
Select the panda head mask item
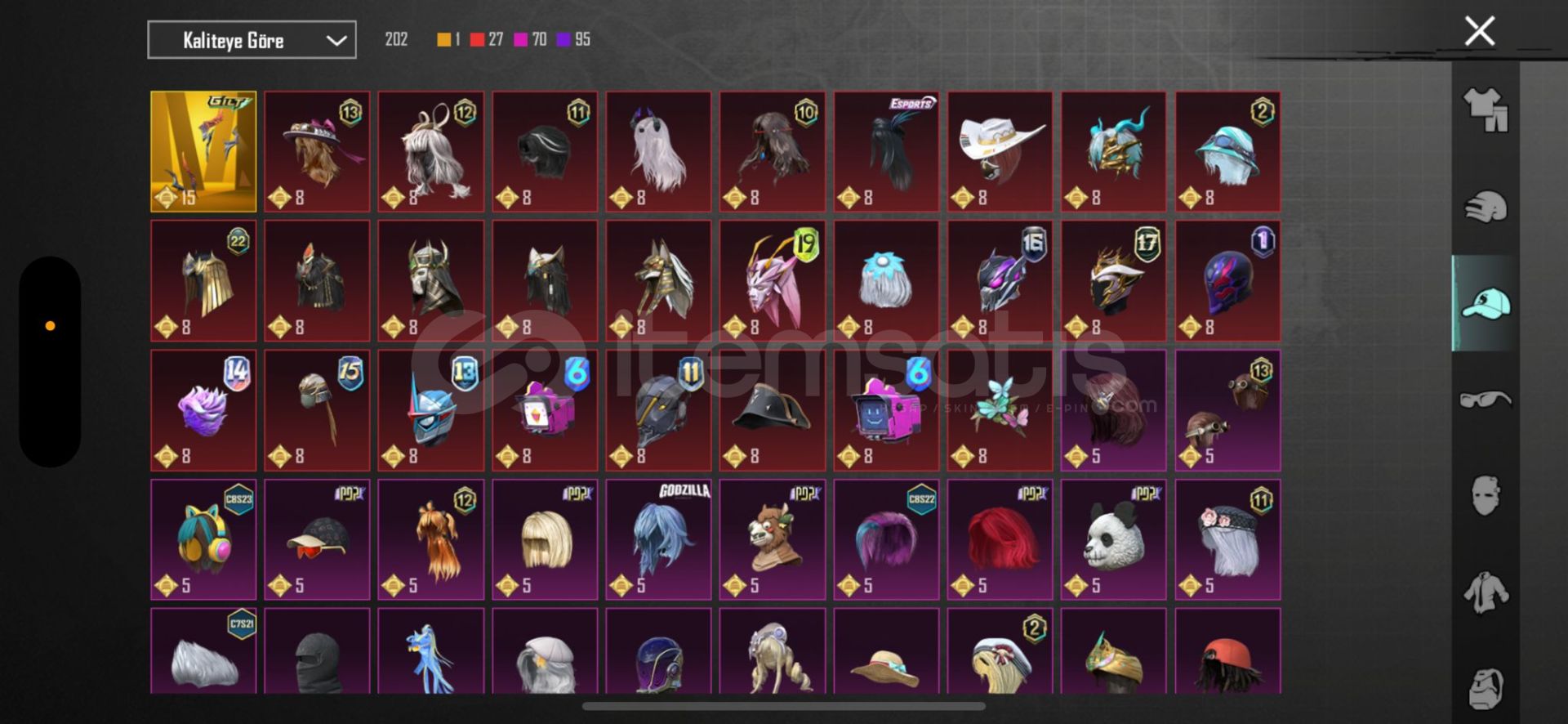1113,539
